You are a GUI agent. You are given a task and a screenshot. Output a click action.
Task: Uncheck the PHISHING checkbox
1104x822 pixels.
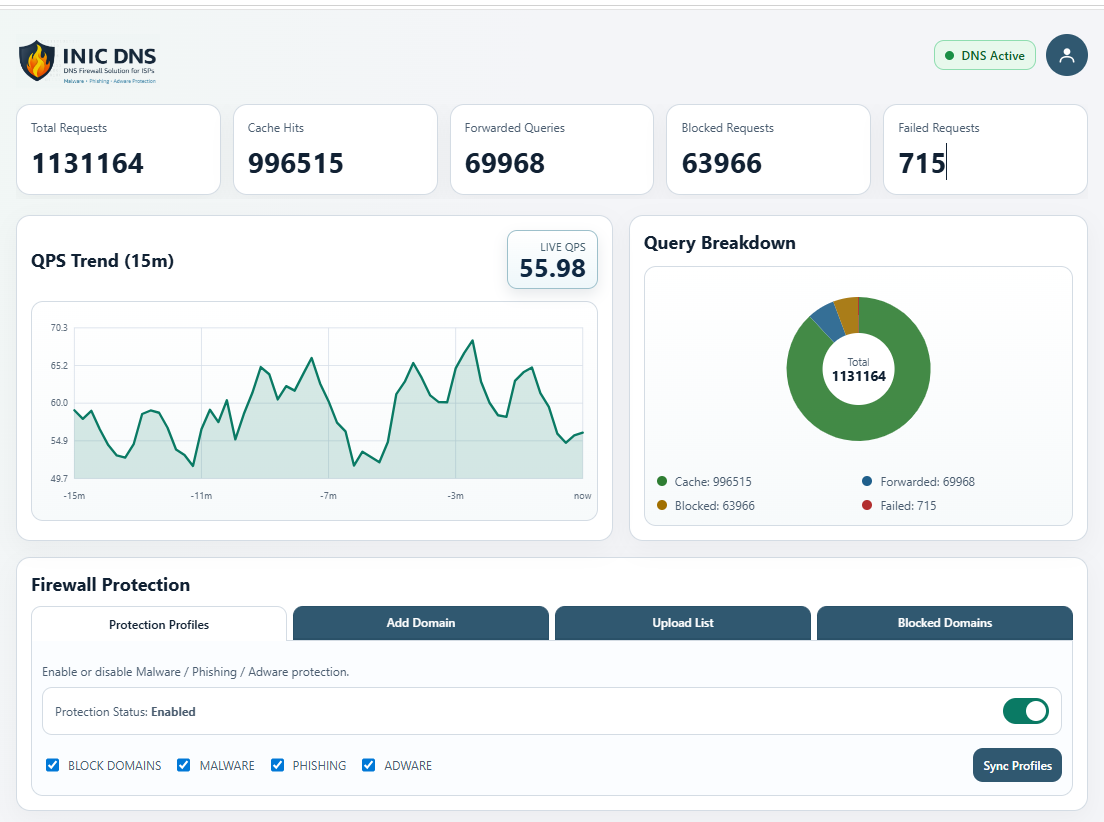tap(277, 765)
